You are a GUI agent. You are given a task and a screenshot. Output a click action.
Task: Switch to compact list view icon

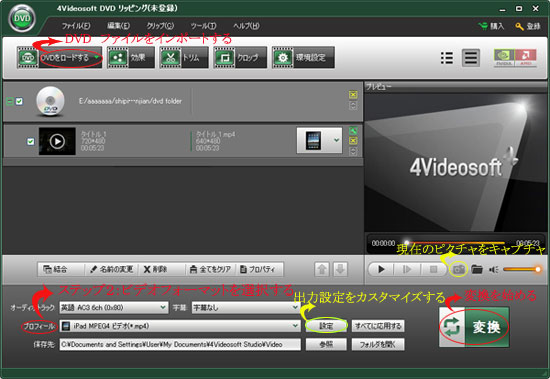(447, 58)
